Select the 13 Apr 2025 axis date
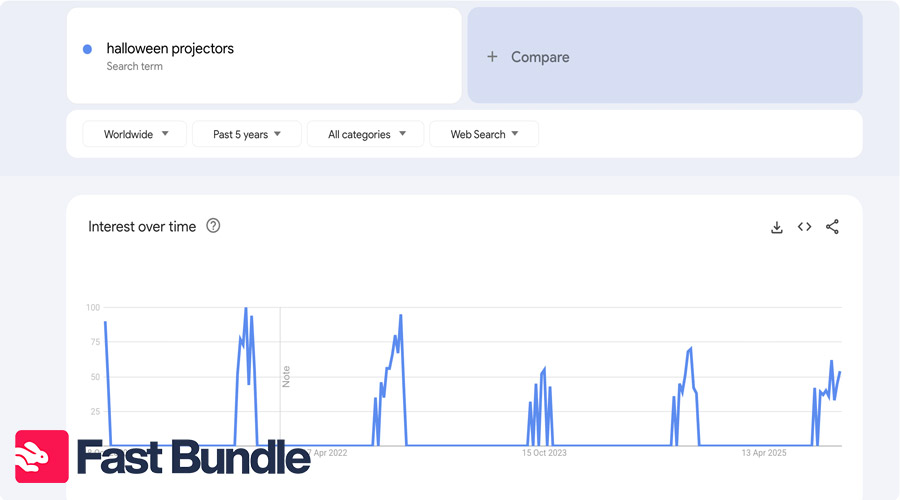The height and width of the screenshot is (500, 900). 764,453
